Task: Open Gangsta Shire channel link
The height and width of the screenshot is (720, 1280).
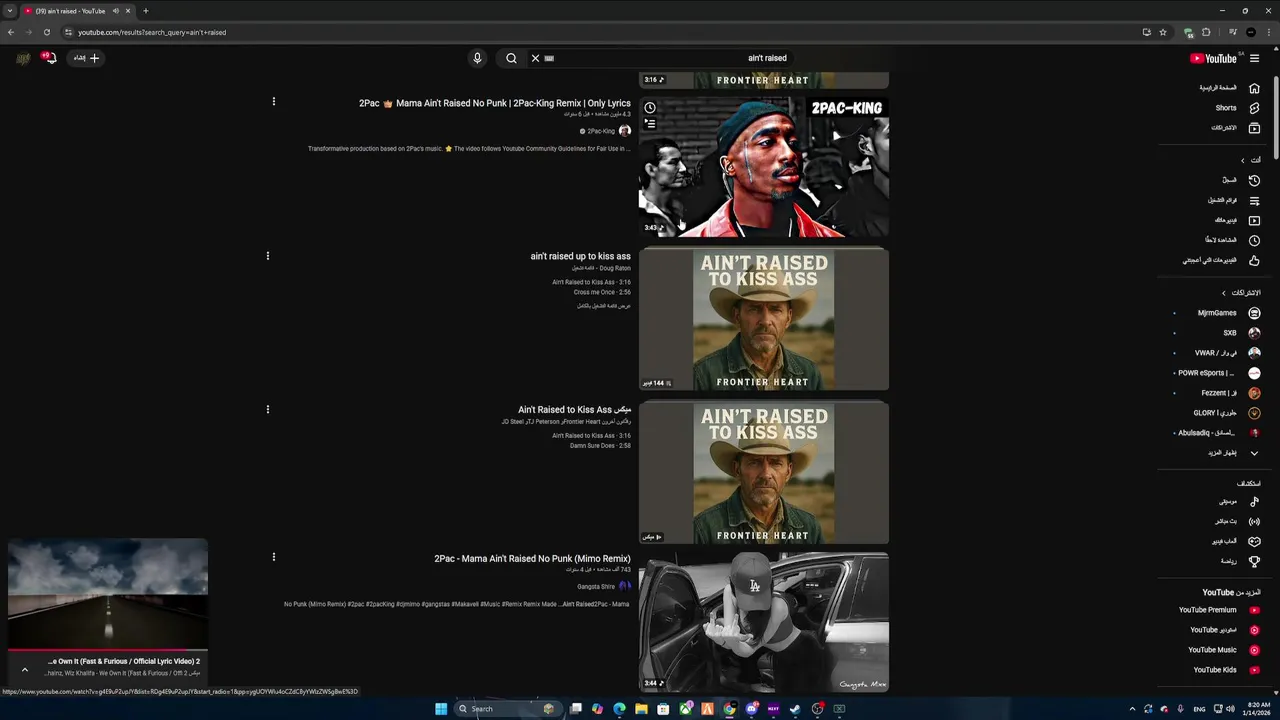Action: point(596,587)
